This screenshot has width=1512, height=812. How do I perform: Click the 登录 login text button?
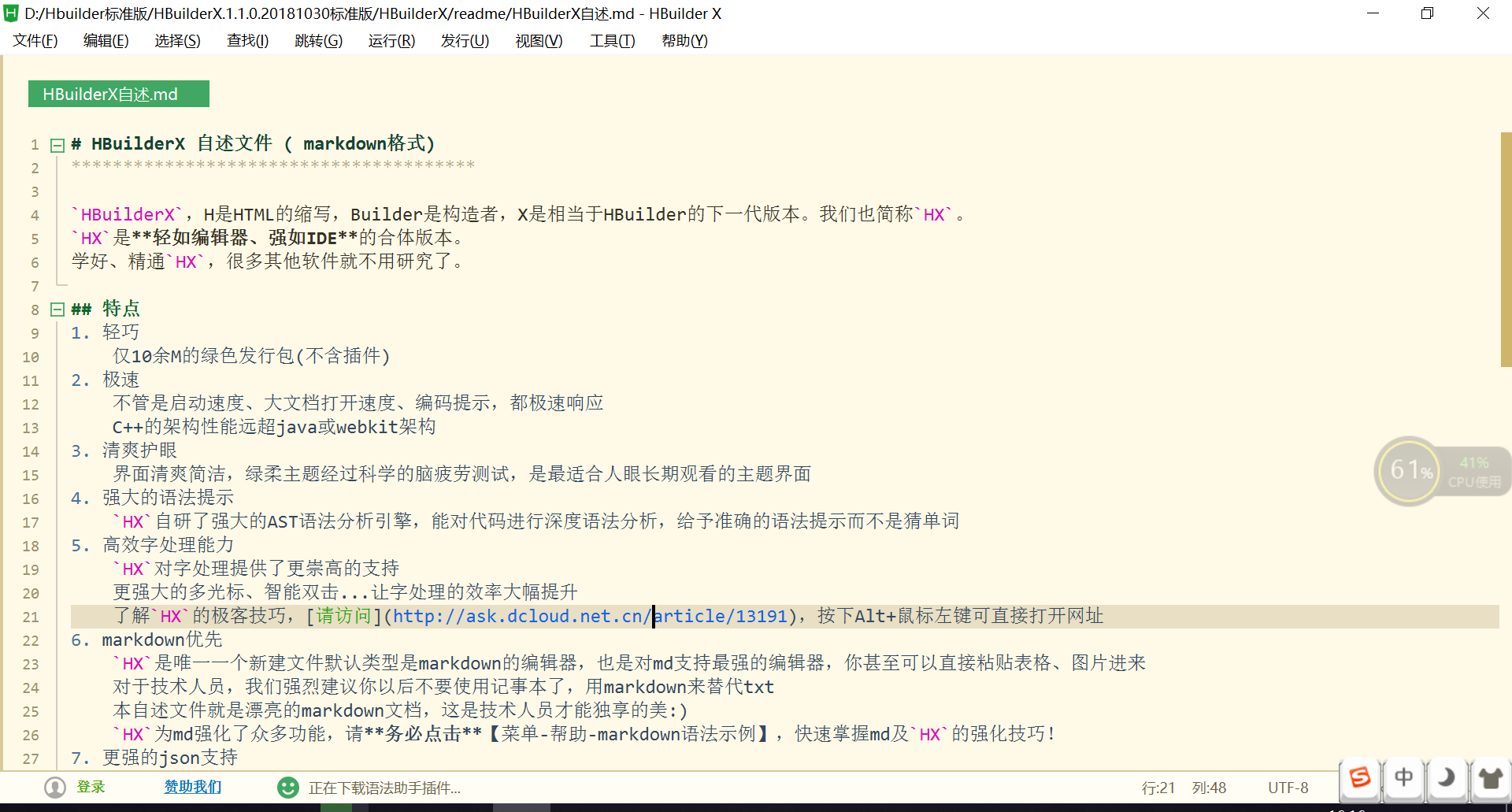91,787
